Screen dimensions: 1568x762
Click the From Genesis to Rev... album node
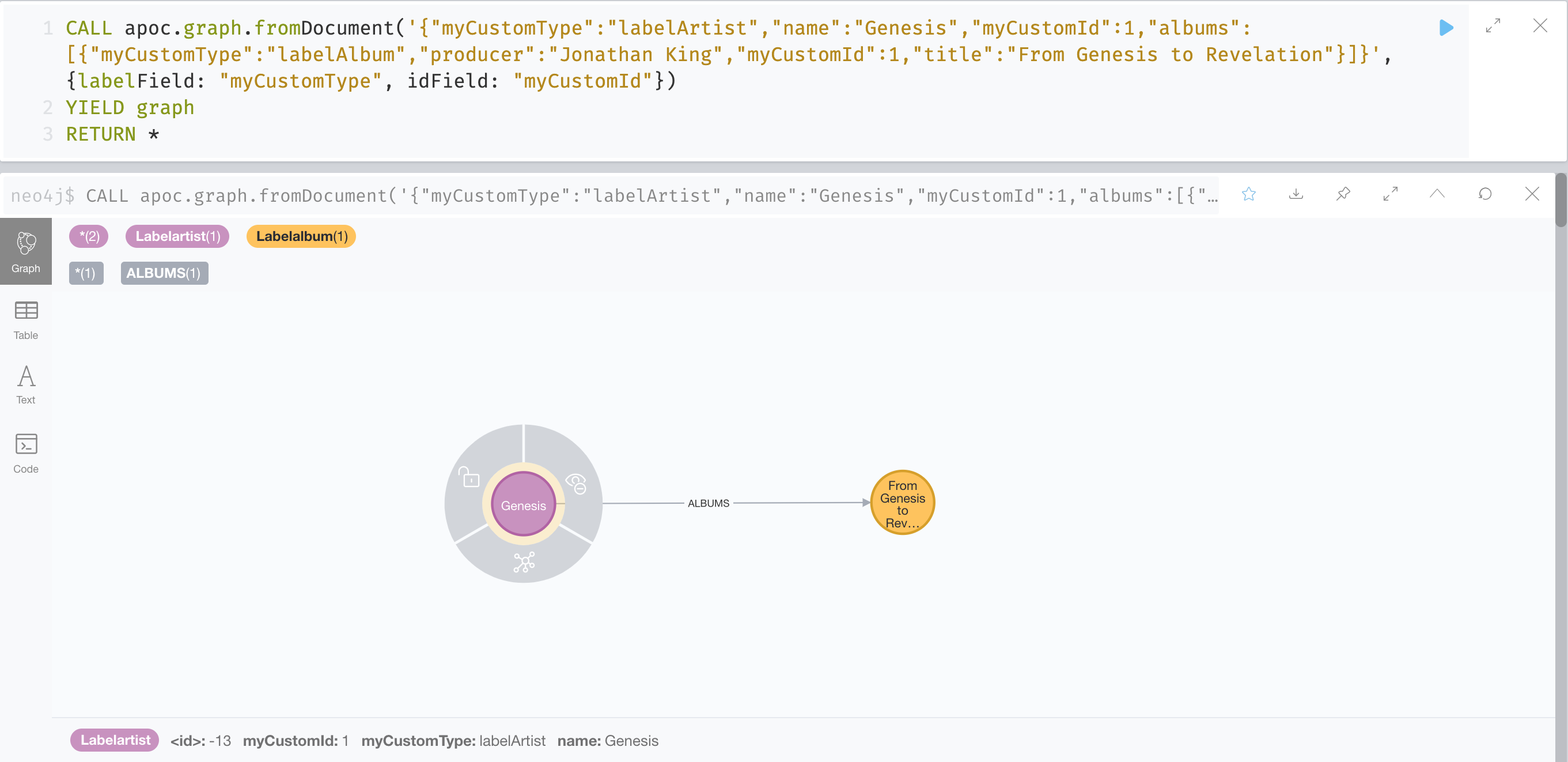pyautogui.click(x=900, y=504)
